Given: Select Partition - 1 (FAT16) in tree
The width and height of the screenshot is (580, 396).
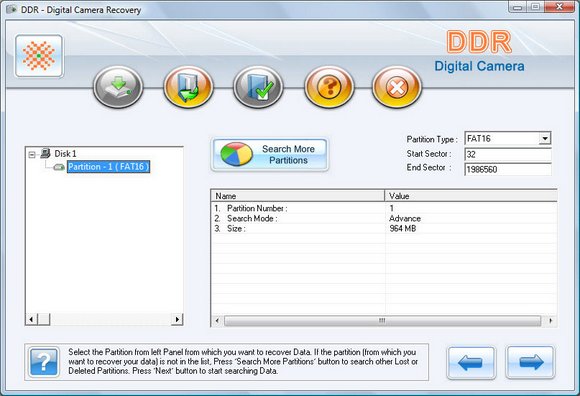Looking at the screenshot, I should (108, 167).
